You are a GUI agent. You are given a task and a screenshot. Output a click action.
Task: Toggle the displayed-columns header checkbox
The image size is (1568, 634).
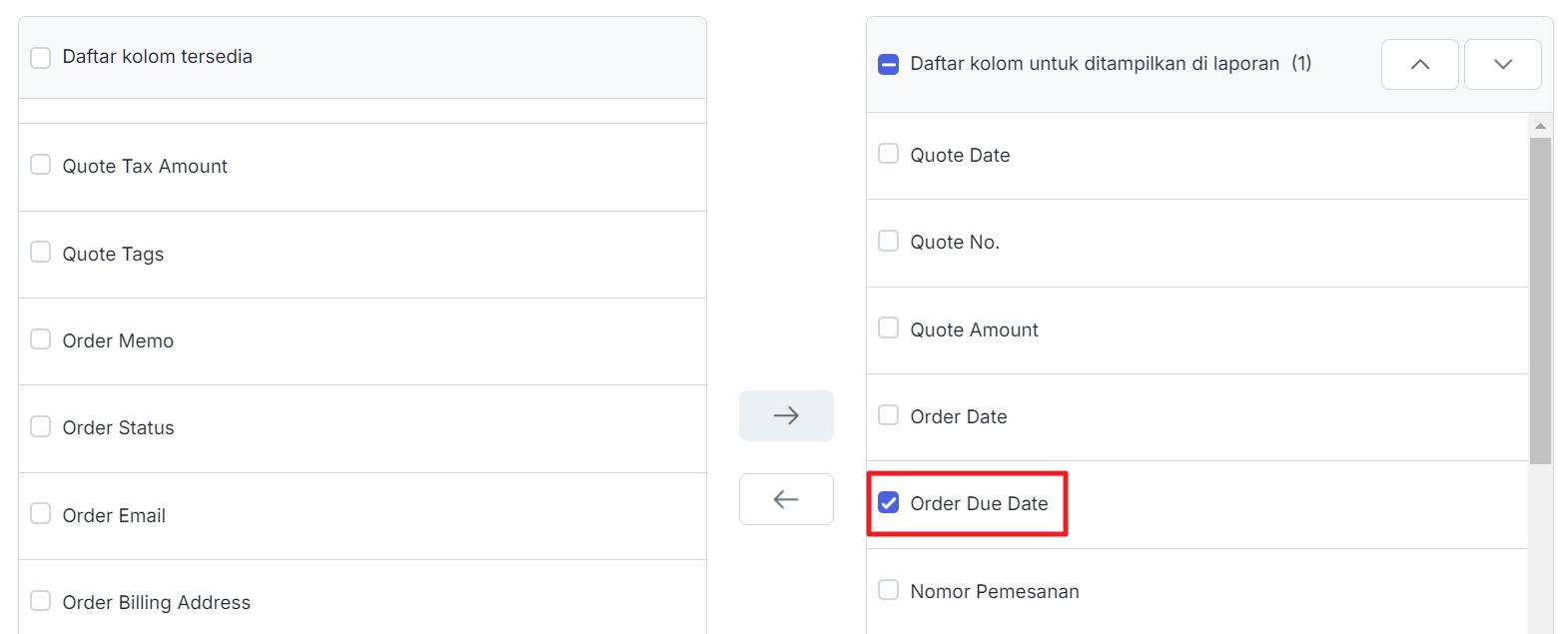click(x=888, y=64)
